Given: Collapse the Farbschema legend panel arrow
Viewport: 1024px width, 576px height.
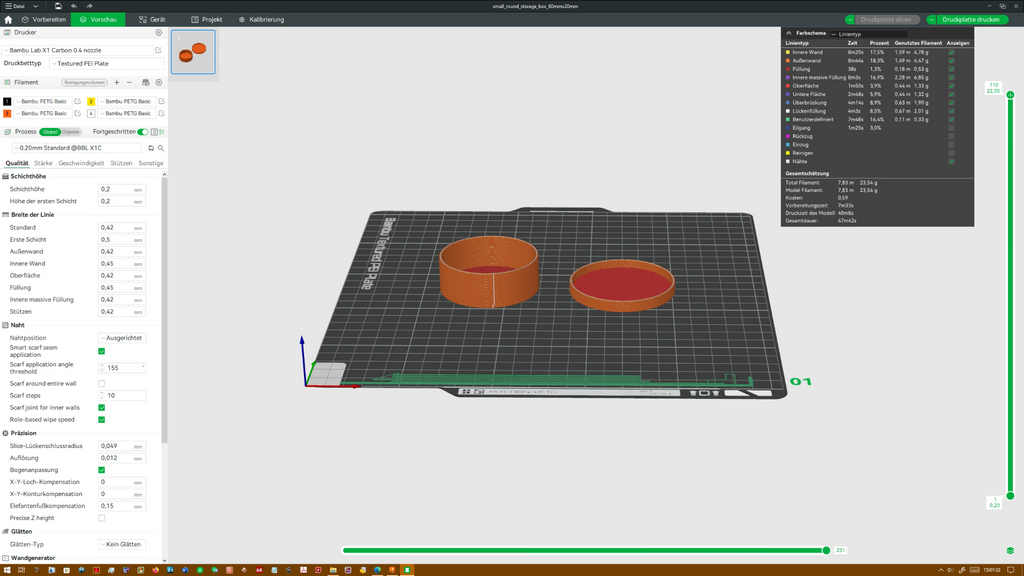Looking at the screenshot, I should pyautogui.click(x=789, y=33).
